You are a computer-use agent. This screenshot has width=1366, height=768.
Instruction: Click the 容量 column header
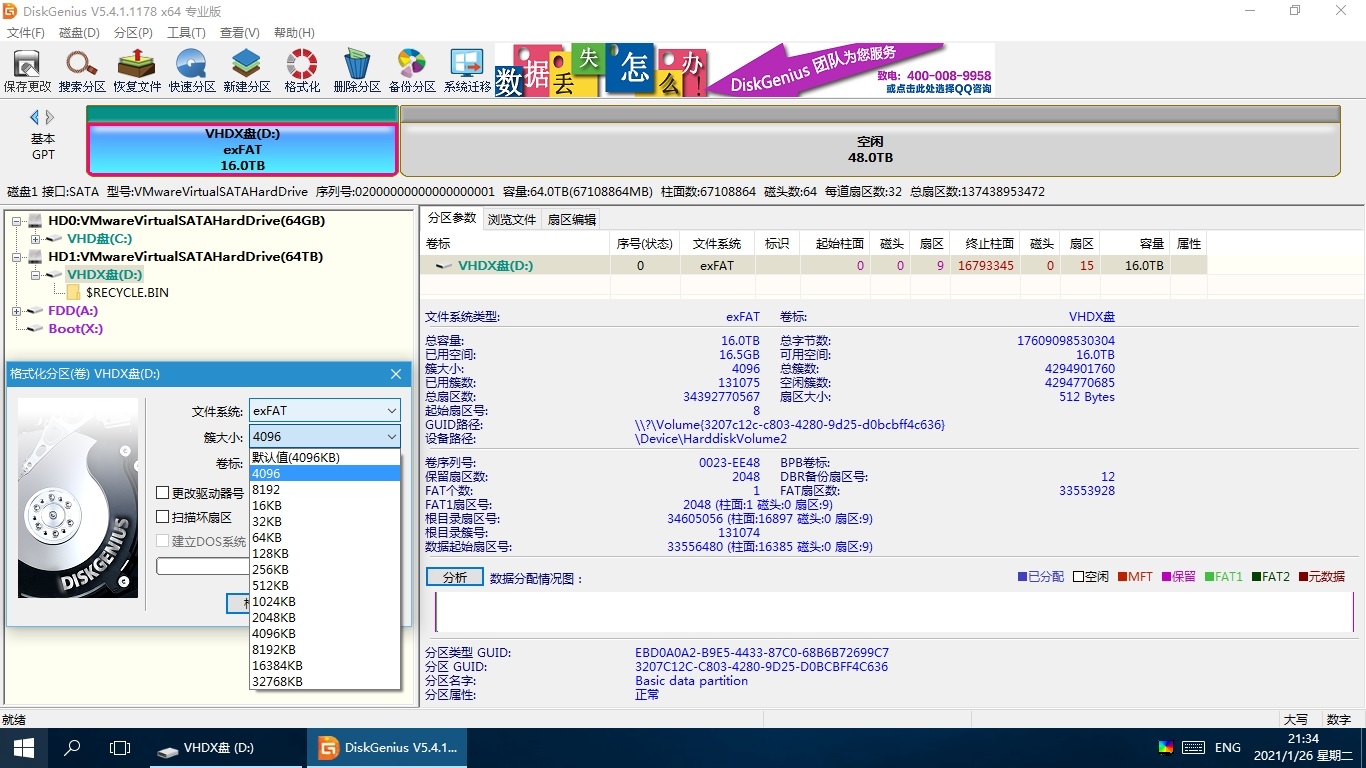(x=1135, y=244)
